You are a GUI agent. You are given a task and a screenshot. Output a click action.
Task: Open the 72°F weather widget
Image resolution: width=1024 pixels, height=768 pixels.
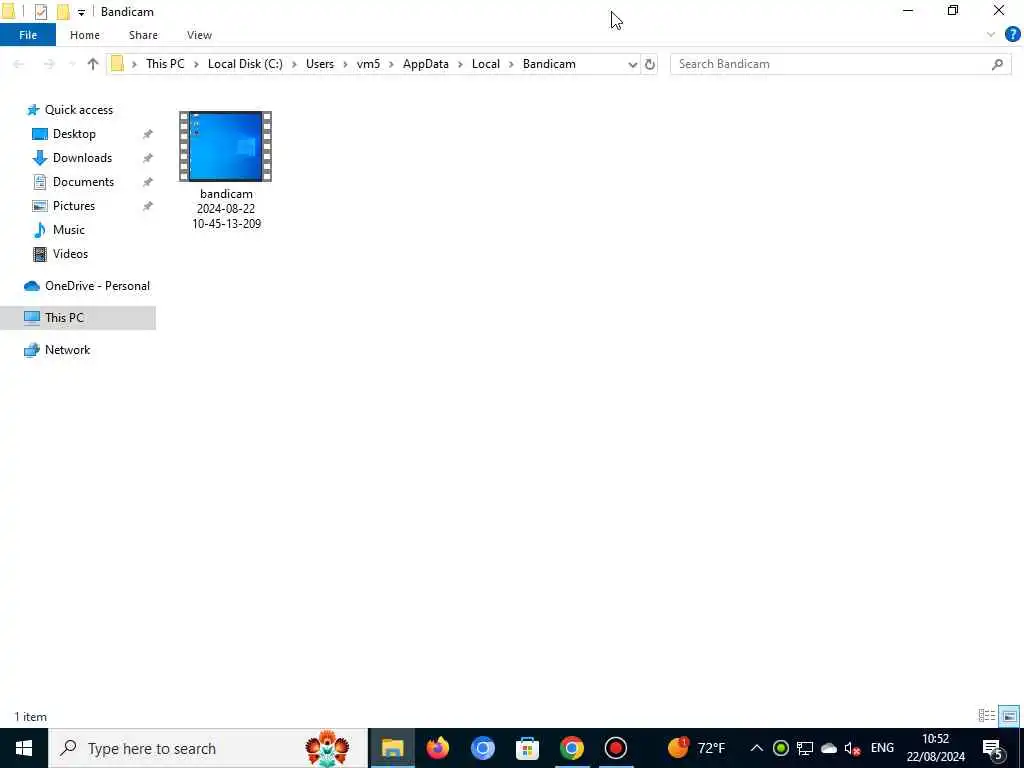pyautogui.click(x=696, y=748)
